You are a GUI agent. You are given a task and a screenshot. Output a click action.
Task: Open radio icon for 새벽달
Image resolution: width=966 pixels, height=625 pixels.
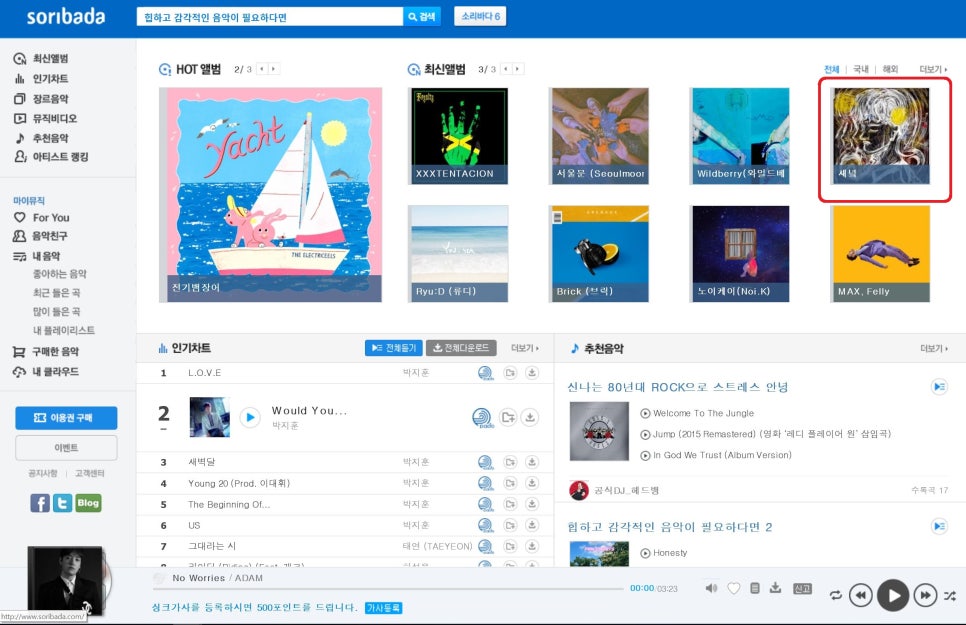coord(485,462)
